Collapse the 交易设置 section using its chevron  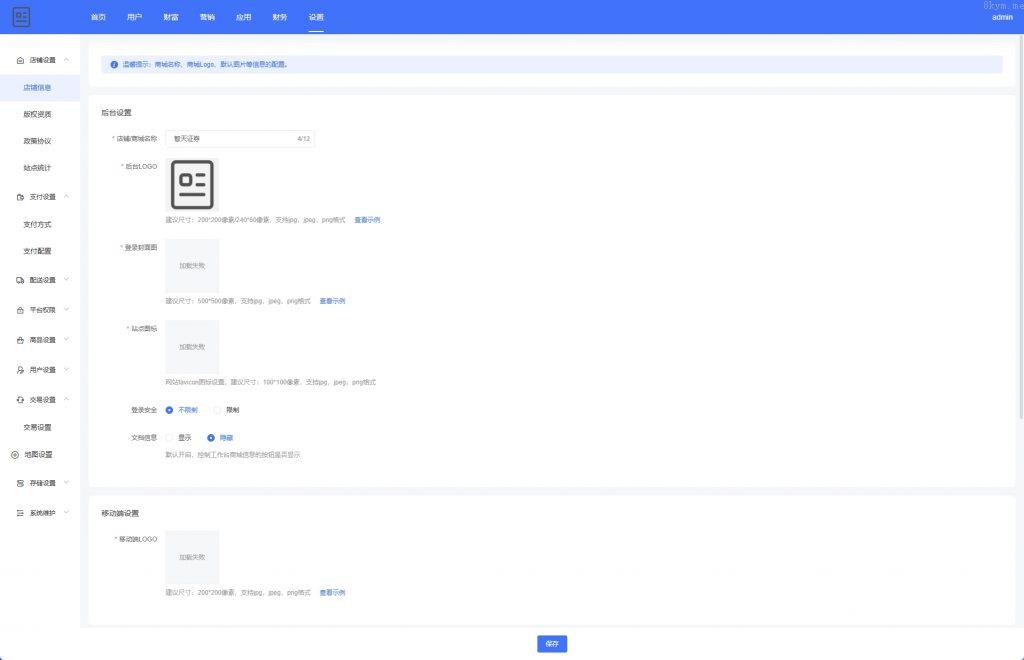pyautogui.click(x=67, y=399)
